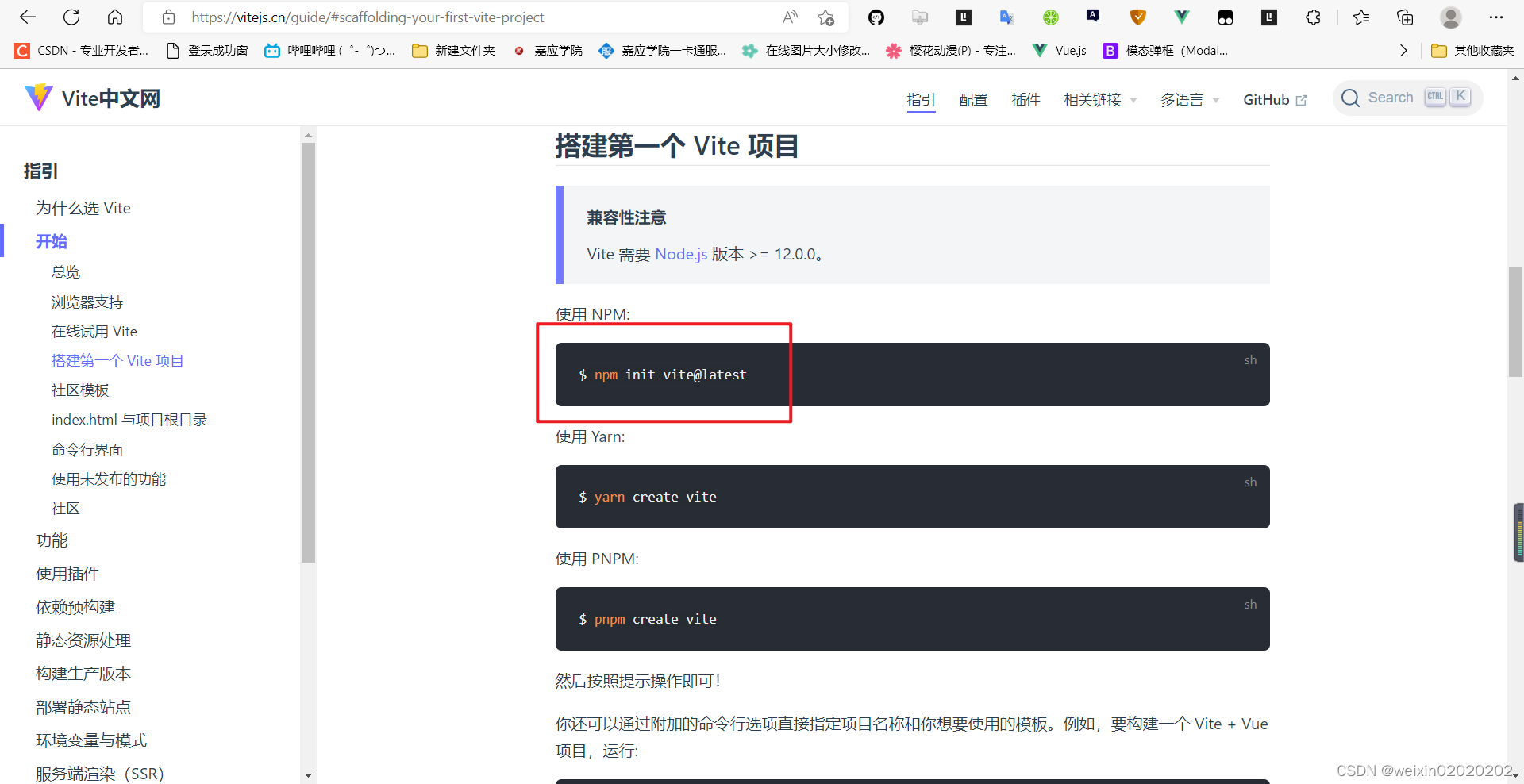1524x784 pixels.
Task: Open 构建生产版本 in sidebar
Action: tap(83, 674)
